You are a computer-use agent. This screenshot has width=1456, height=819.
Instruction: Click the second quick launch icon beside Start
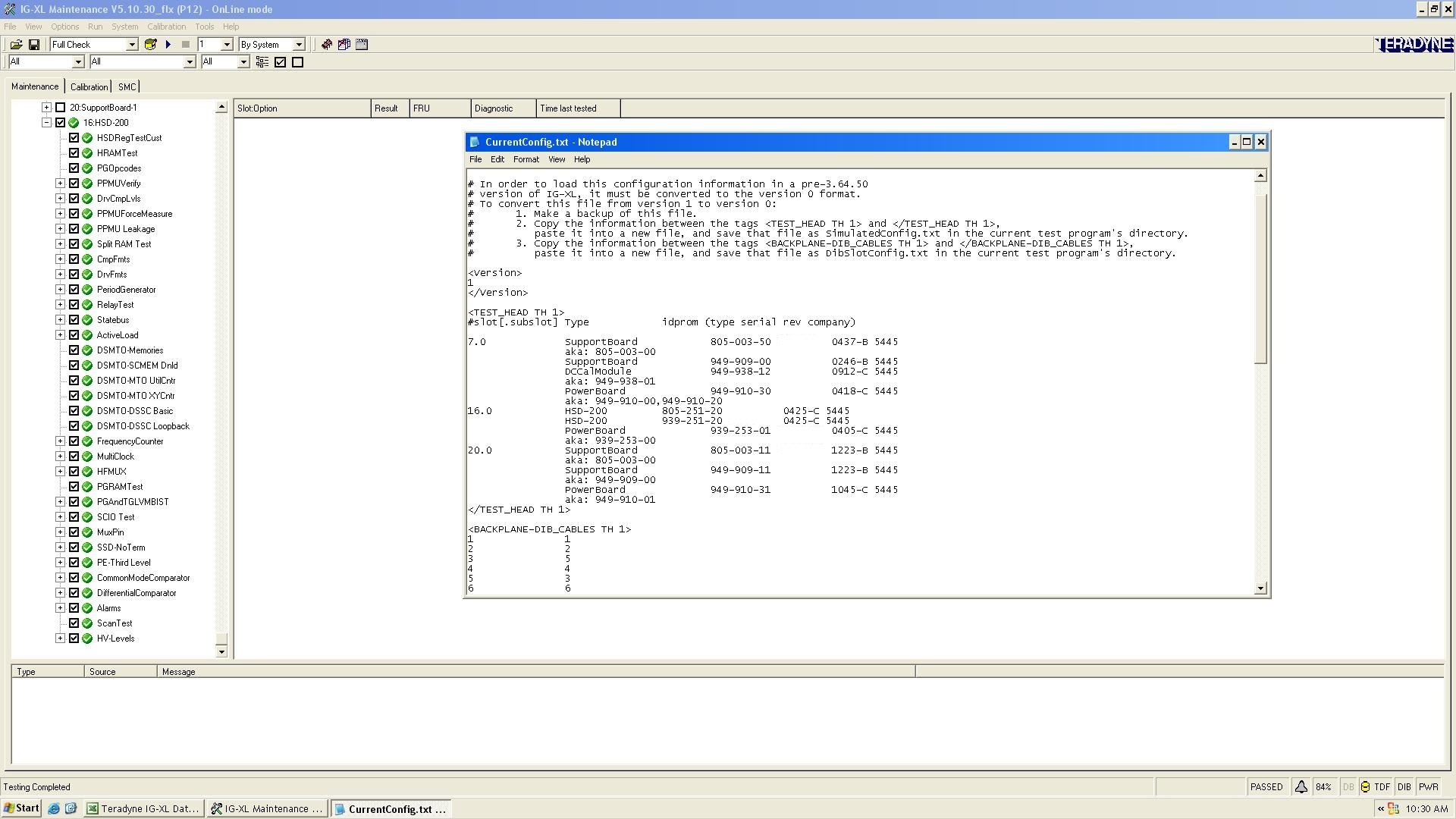[x=71, y=809]
